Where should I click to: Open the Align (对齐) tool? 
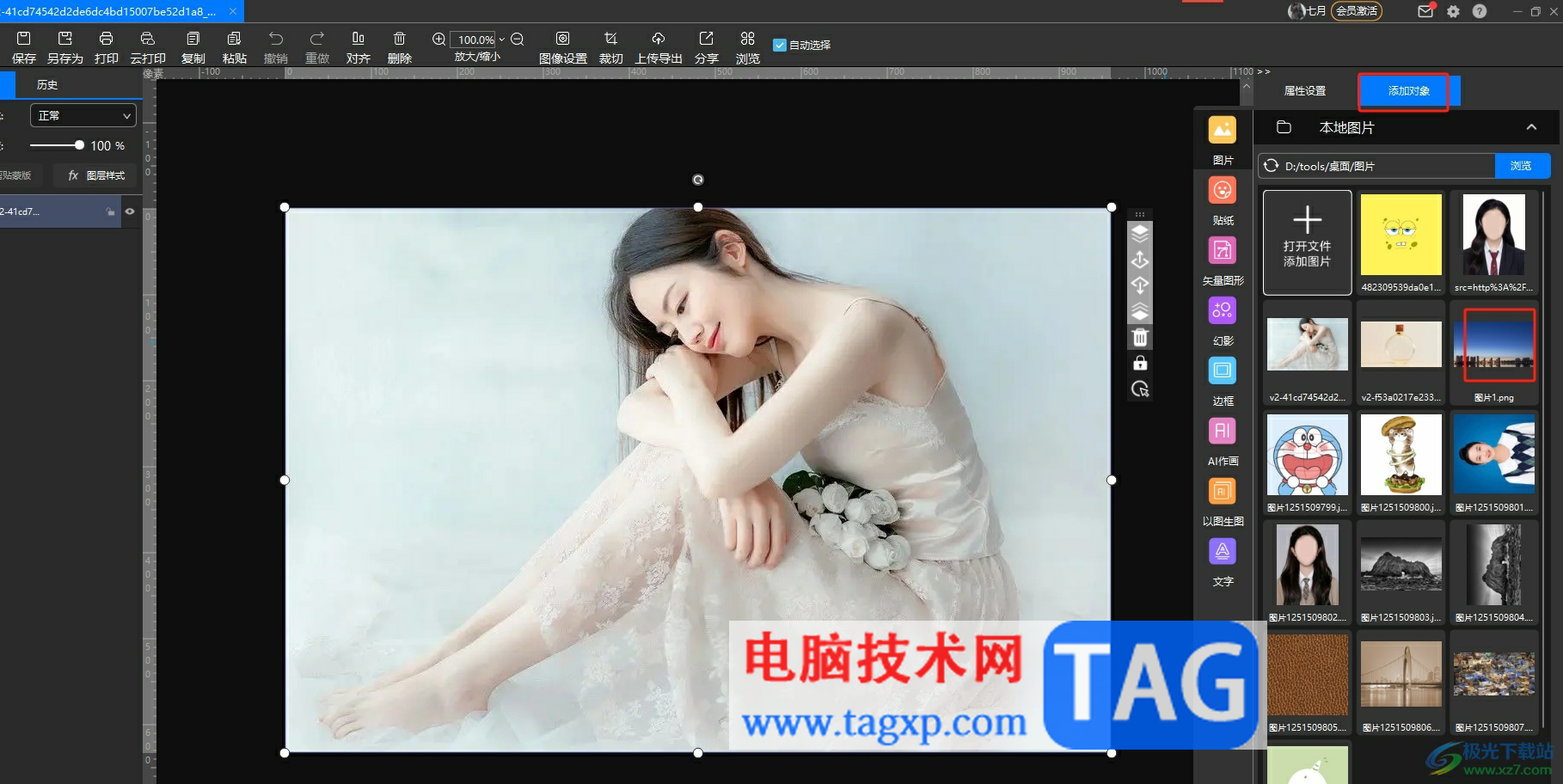359,47
